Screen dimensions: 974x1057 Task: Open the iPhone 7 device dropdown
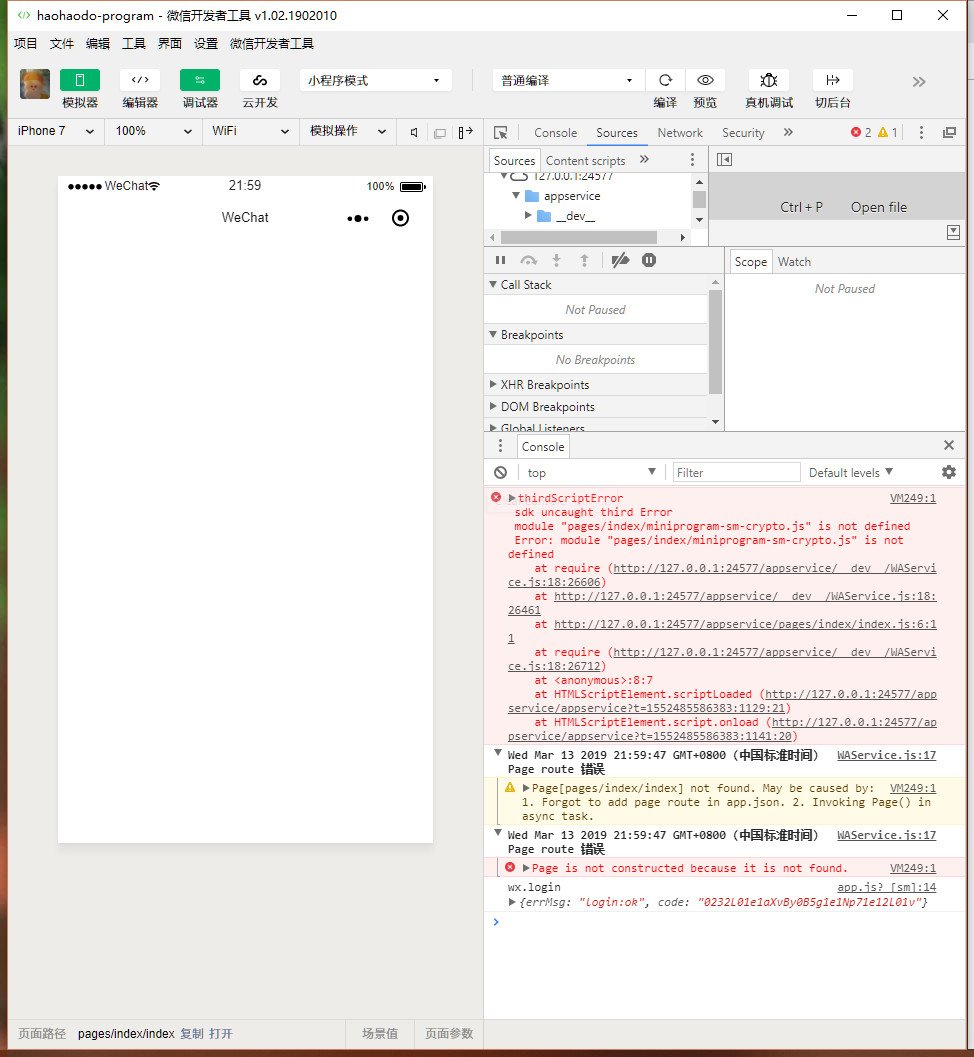(55, 131)
